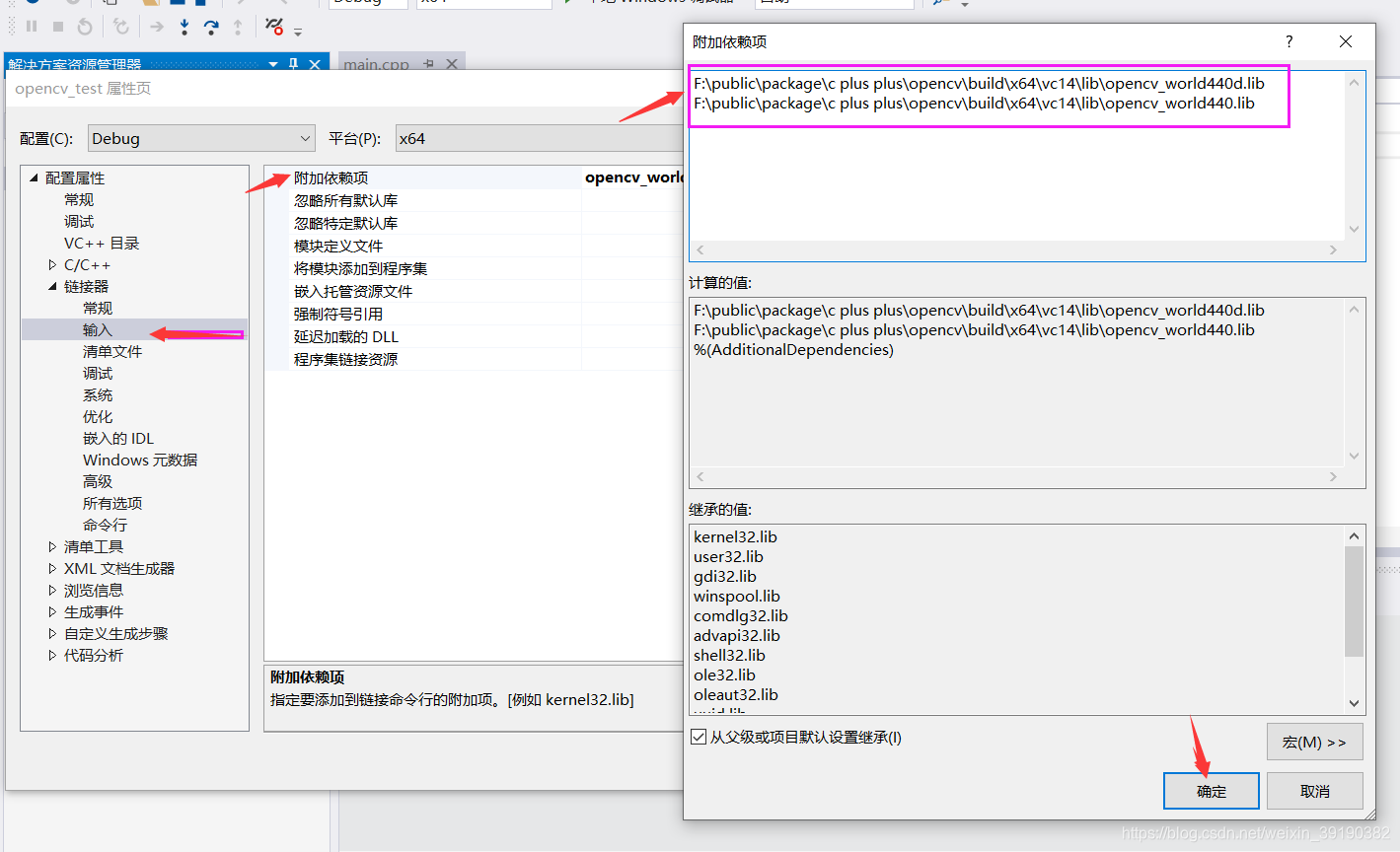Select Windows 元数据 tree item
This screenshot has width=1400, height=852.
click(x=140, y=460)
